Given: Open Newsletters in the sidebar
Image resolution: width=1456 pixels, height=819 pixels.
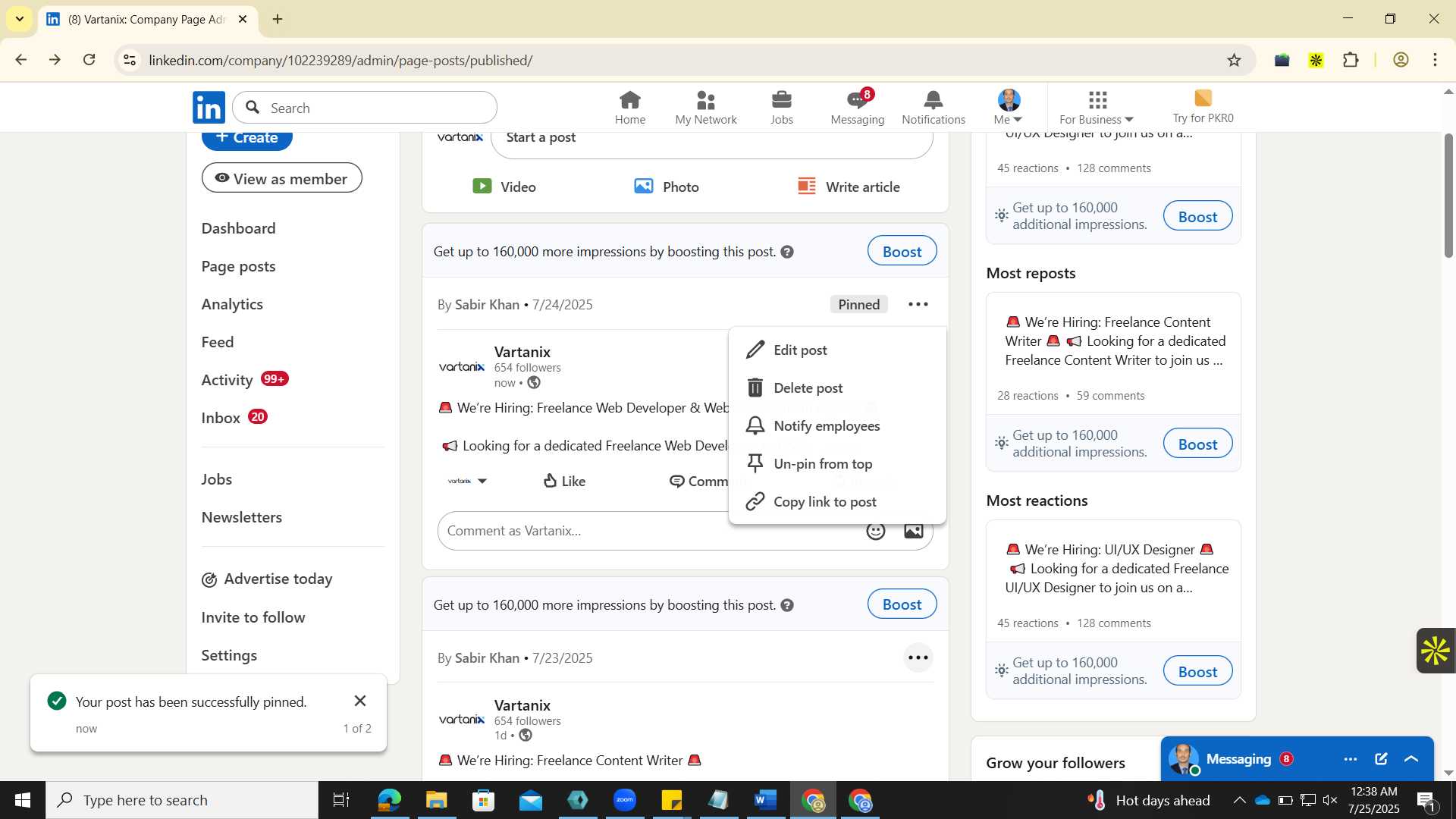Looking at the screenshot, I should (241, 517).
